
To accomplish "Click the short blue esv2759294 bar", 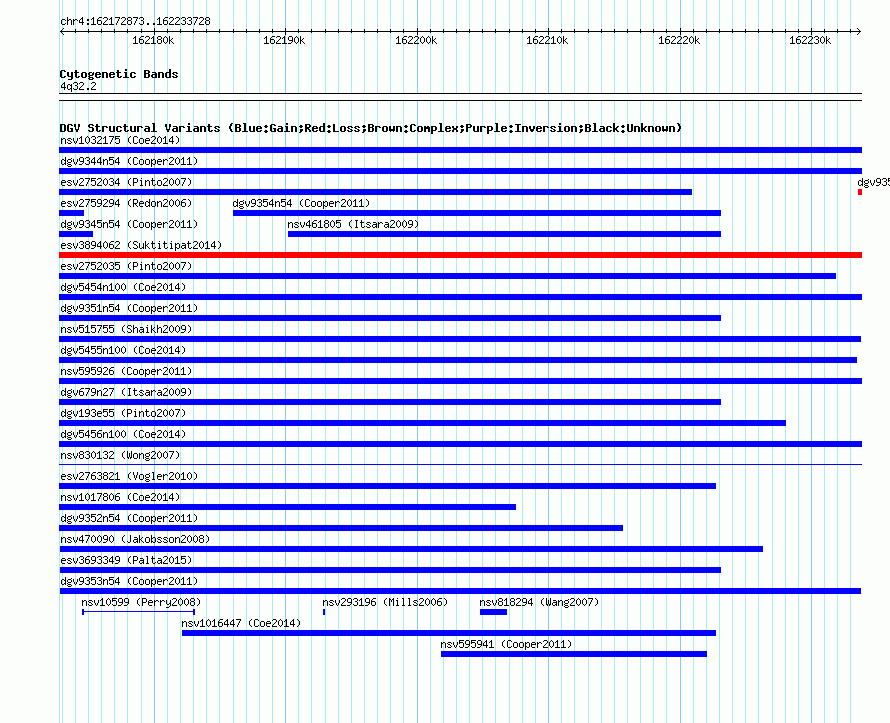I will [72, 213].
